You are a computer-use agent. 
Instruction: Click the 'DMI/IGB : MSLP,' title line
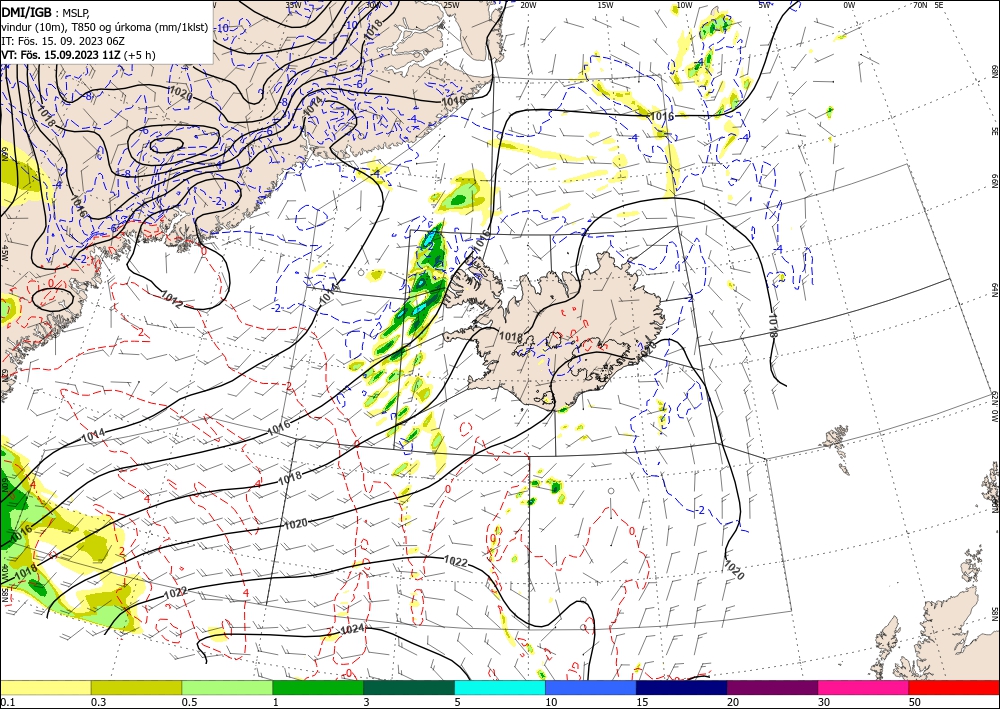click(46, 12)
